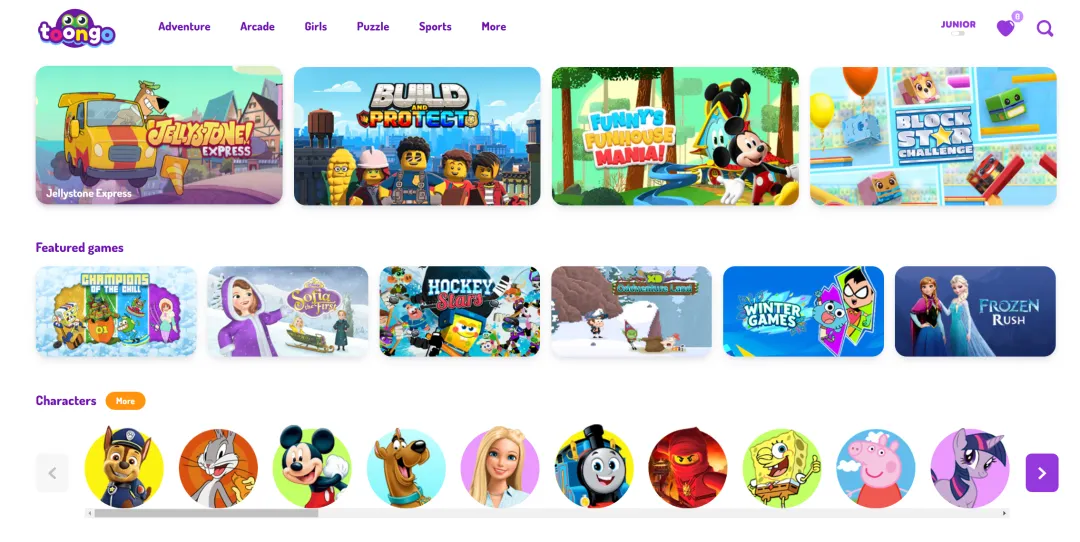
Task: Click the orange More button beside Characters
Action: click(125, 401)
